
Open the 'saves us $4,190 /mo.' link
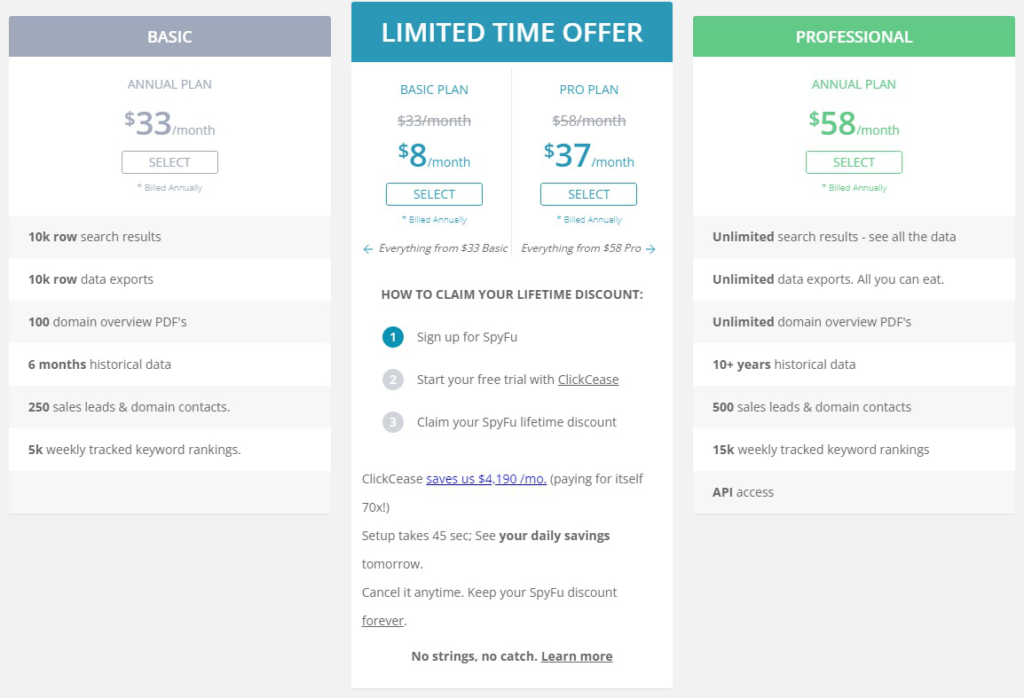click(x=486, y=479)
